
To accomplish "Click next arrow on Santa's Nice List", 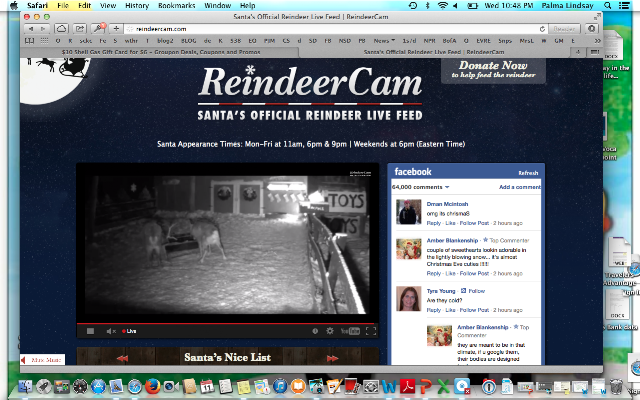I will (333, 358).
